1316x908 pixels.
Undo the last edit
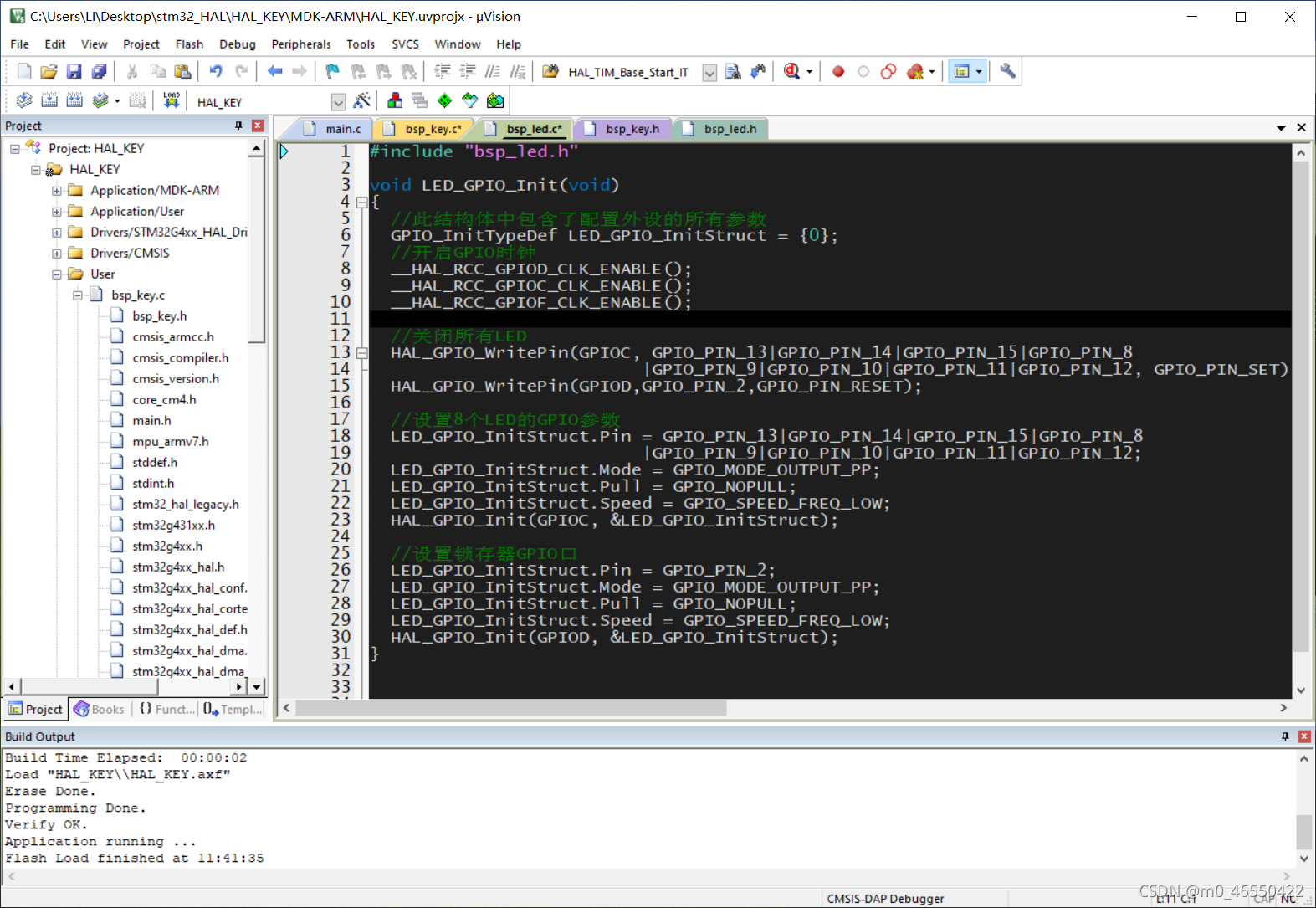tap(216, 71)
